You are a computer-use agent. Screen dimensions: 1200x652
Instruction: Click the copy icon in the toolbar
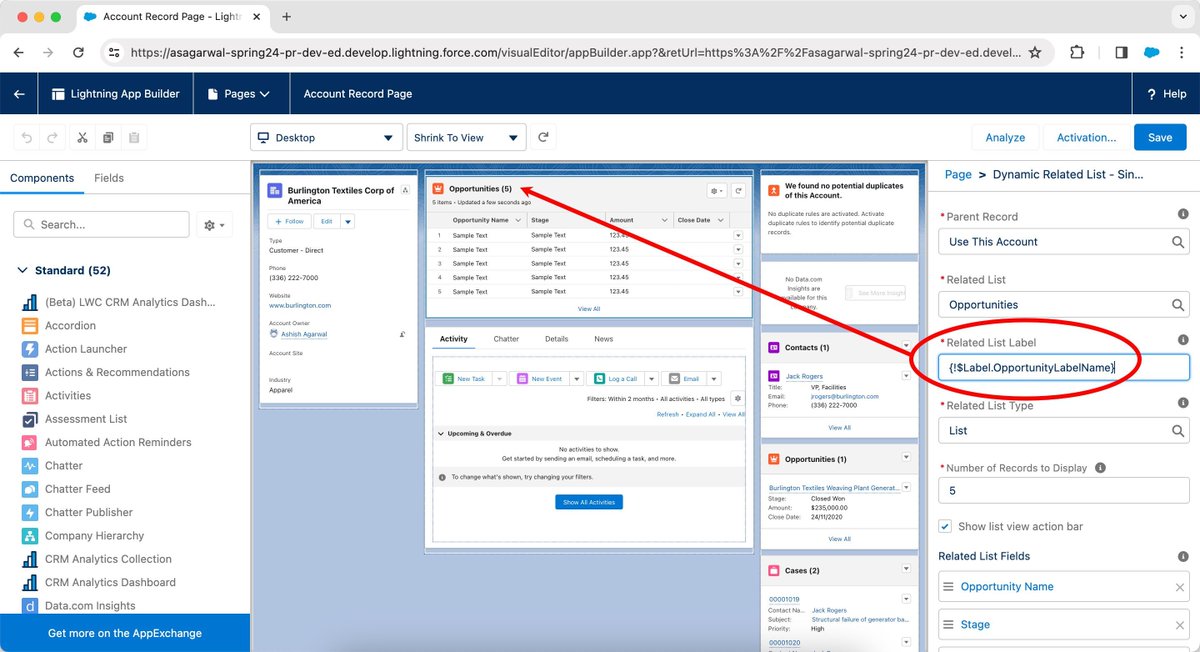(108, 138)
